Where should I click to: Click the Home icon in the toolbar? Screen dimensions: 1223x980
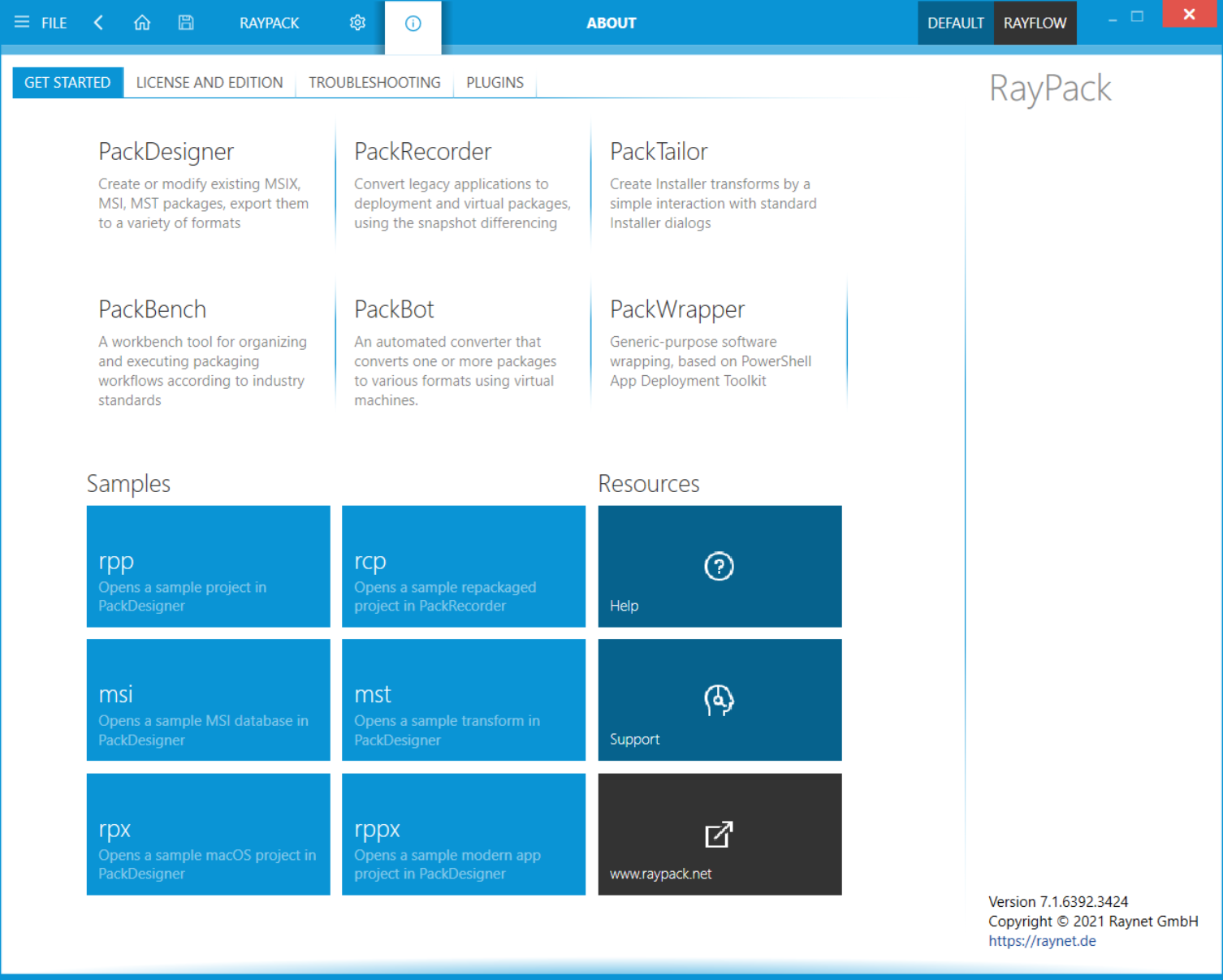click(142, 22)
